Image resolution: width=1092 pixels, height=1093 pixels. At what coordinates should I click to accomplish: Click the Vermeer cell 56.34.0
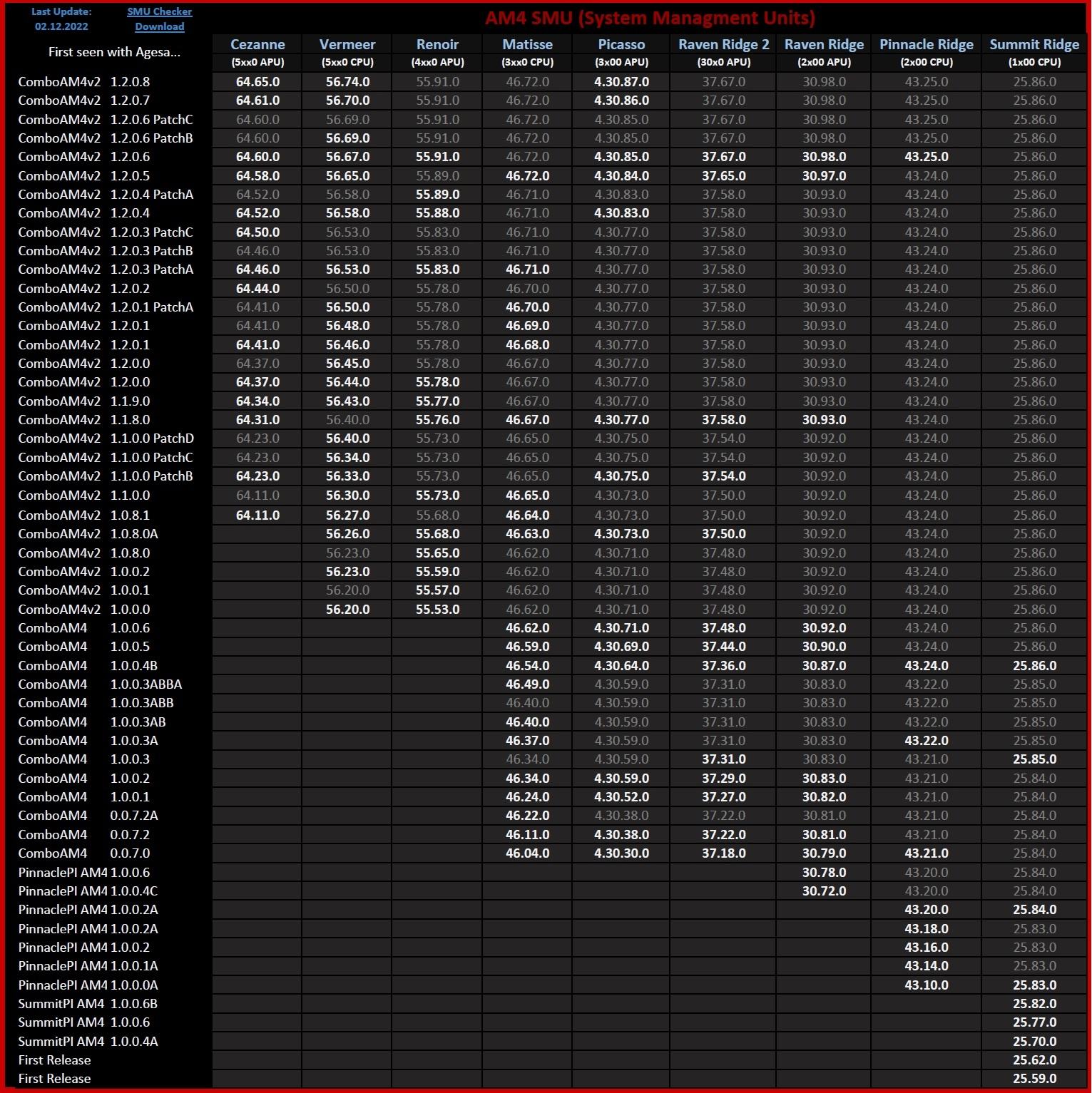tap(347, 457)
